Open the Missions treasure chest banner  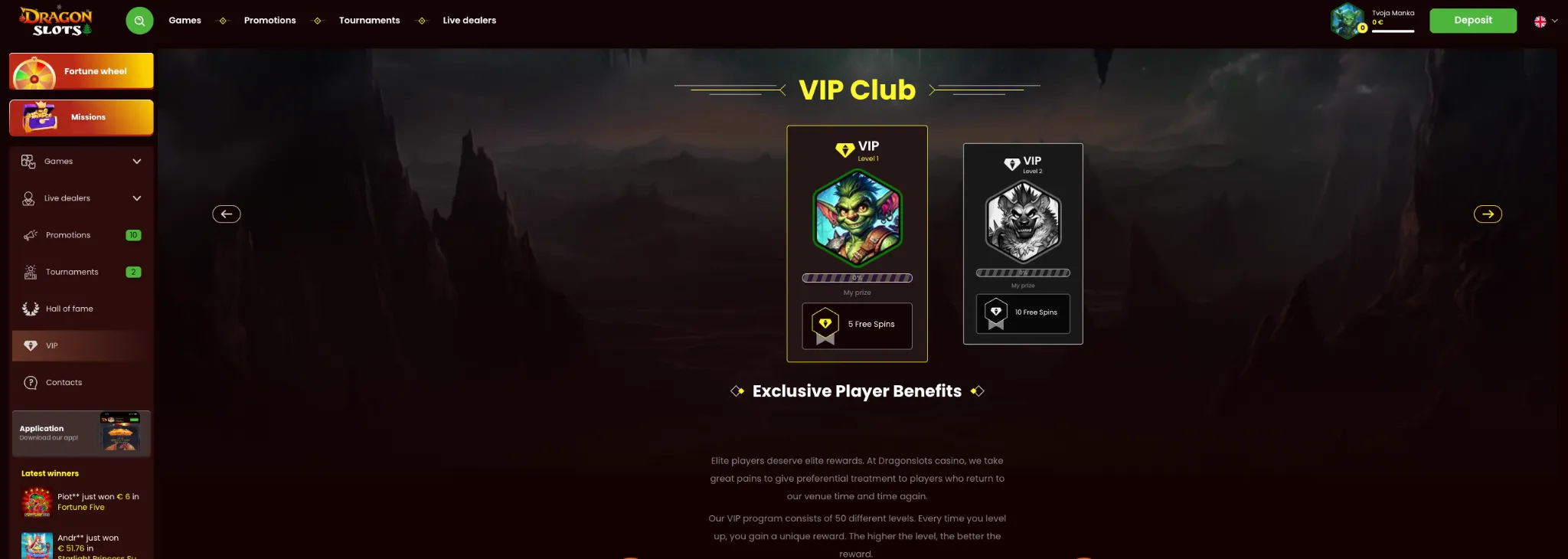pyautogui.click(x=81, y=117)
